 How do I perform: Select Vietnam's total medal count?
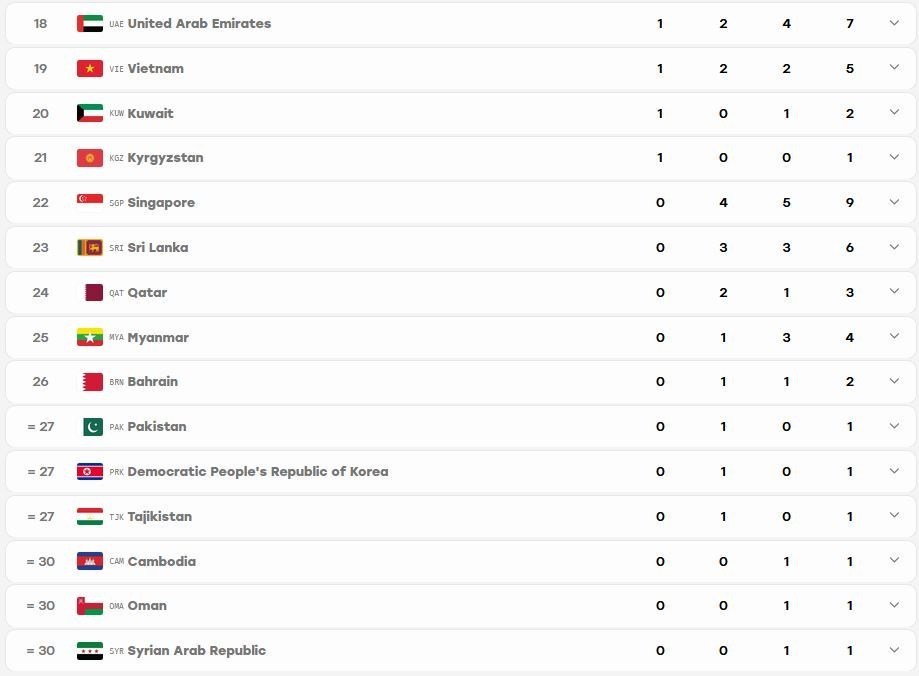pos(850,69)
